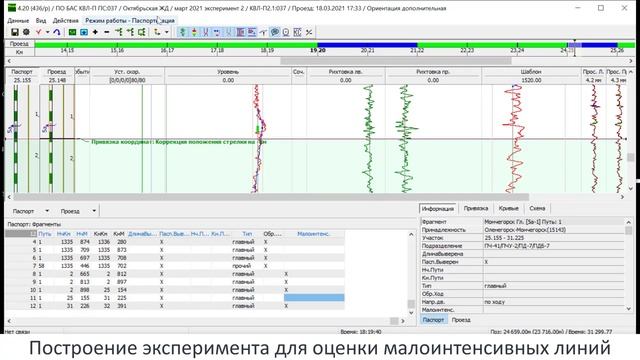The height and width of the screenshot is (360, 640).
Task: Click the scissors-like icon at toolbar end
Action: 309,32
